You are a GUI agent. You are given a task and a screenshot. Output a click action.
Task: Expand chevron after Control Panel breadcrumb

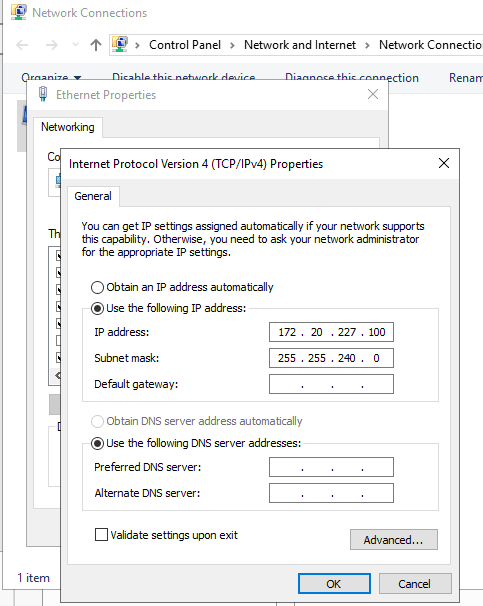232,46
